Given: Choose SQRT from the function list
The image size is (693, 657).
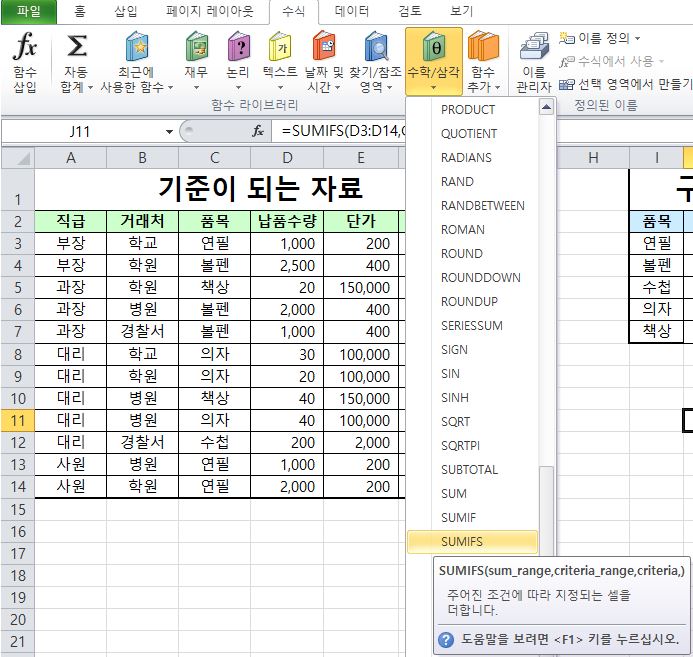Looking at the screenshot, I should [x=472, y=422].
